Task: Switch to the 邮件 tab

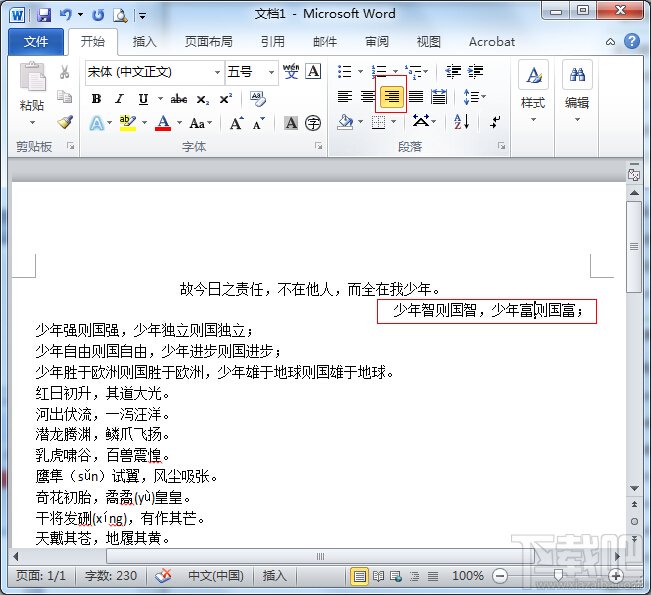Action: tap(325, 42)
